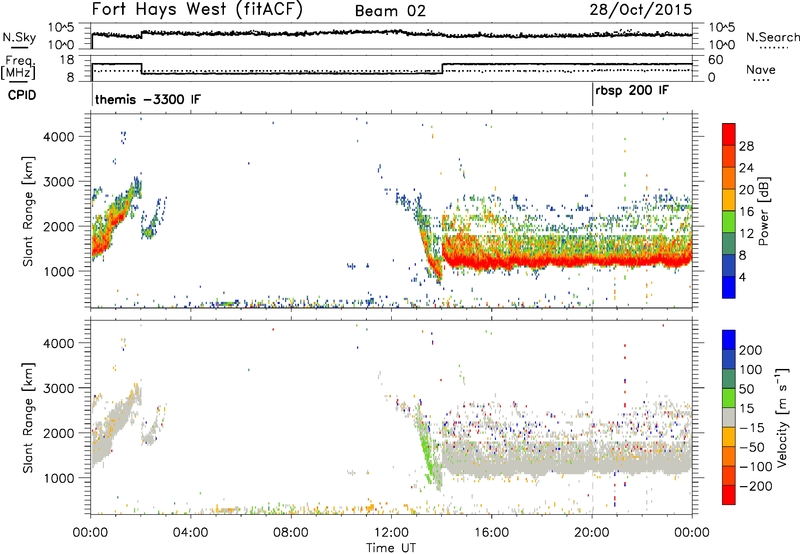
Task: Click the 'Velocity [m s-1]' colorbar title
Action: 782,417
